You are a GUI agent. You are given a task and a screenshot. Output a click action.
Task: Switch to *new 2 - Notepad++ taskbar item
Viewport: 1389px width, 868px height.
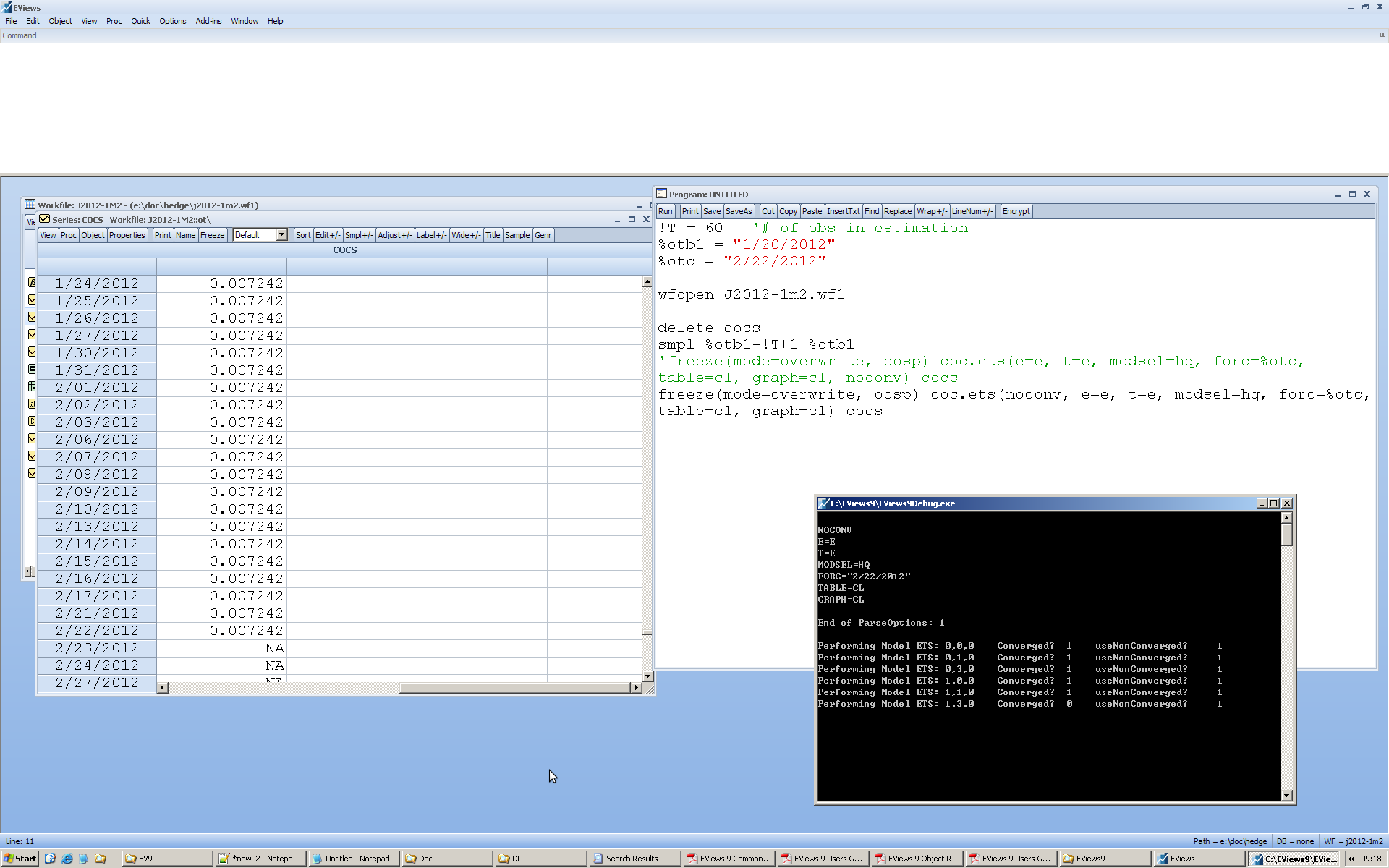tap(262, 859)
